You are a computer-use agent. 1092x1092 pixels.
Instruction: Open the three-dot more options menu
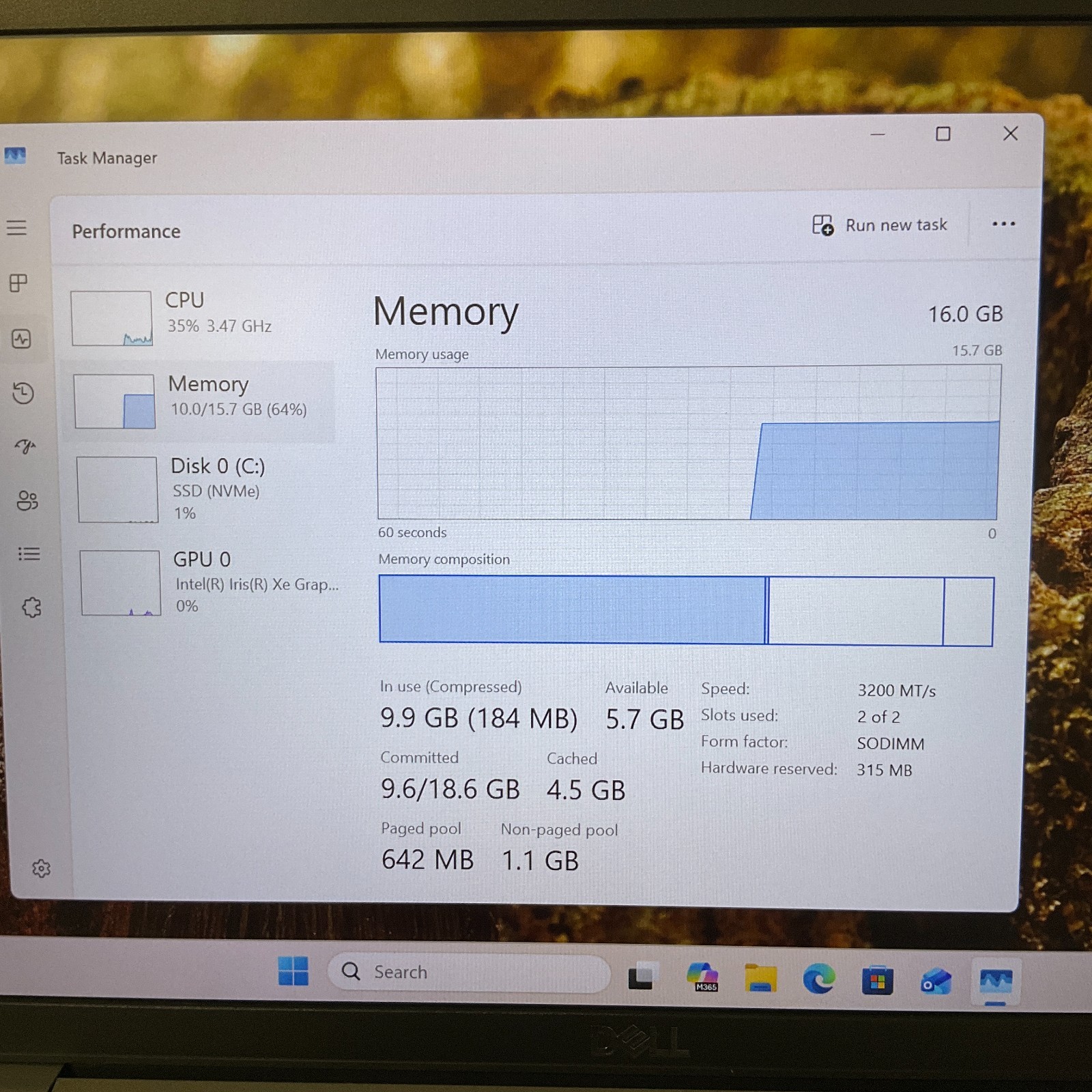1003,224
